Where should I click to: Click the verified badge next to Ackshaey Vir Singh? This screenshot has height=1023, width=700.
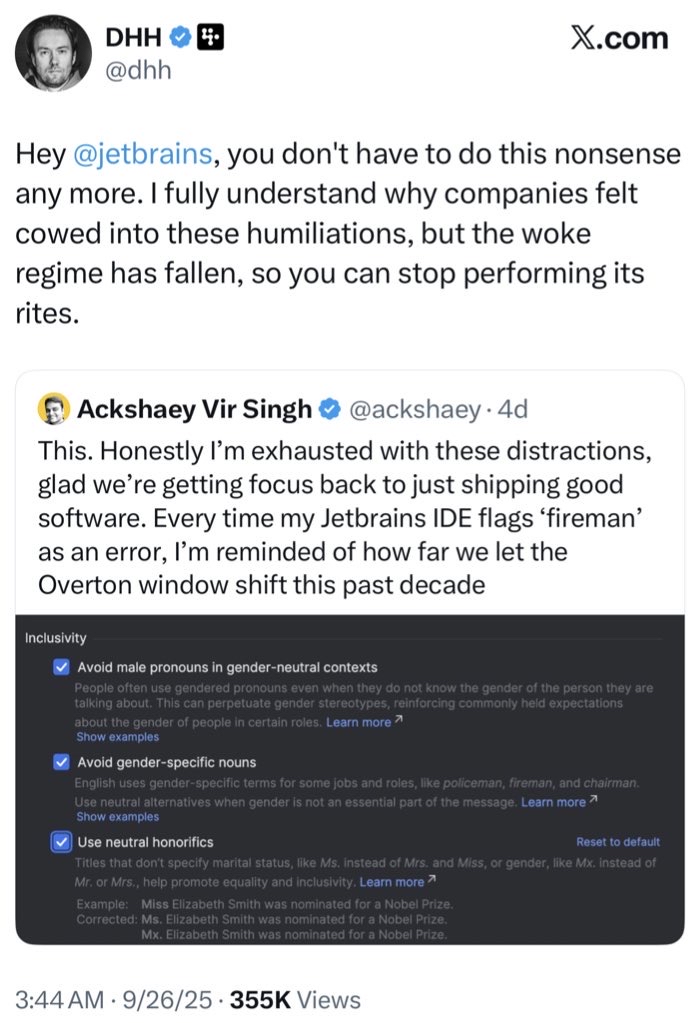330,409
